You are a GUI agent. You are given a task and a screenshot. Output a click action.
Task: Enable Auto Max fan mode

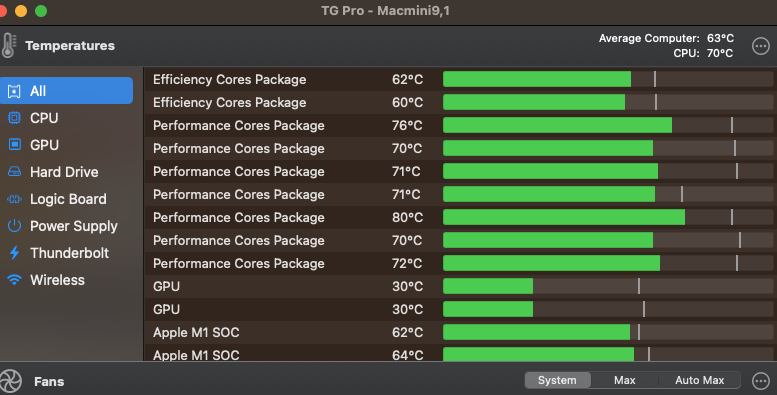click(699, 380)
